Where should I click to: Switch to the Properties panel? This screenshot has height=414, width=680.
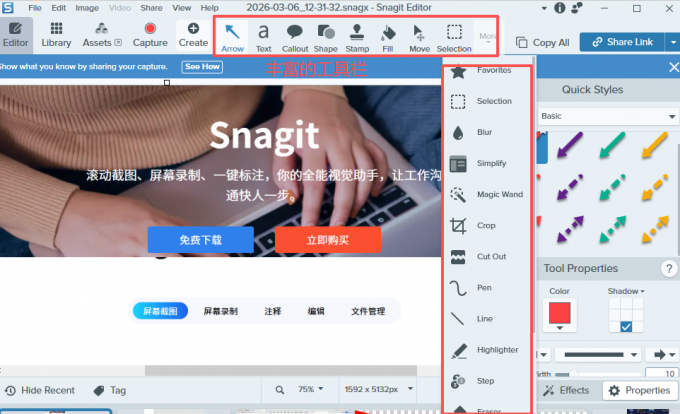point(640,391)
